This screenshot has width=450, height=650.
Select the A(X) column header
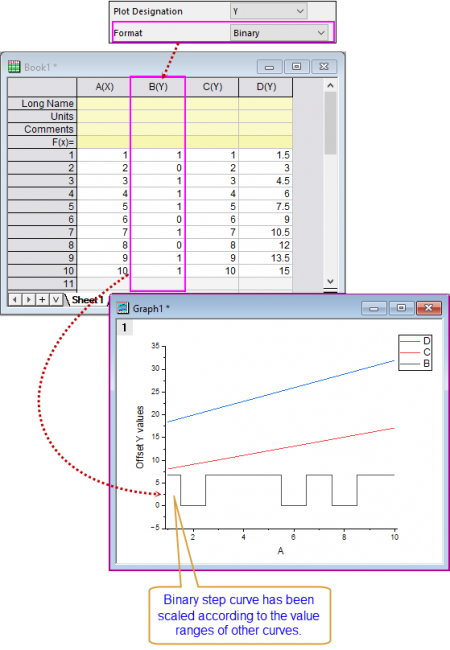[104, 87]
